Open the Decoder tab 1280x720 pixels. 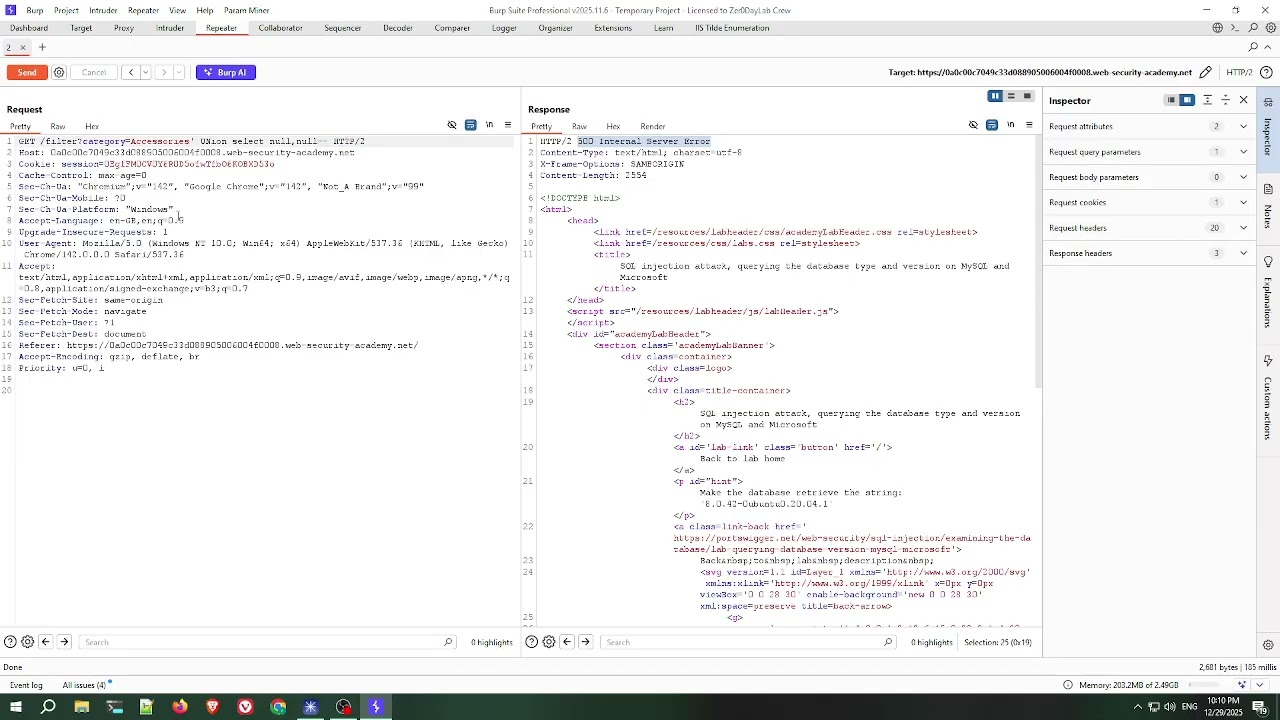398,28
